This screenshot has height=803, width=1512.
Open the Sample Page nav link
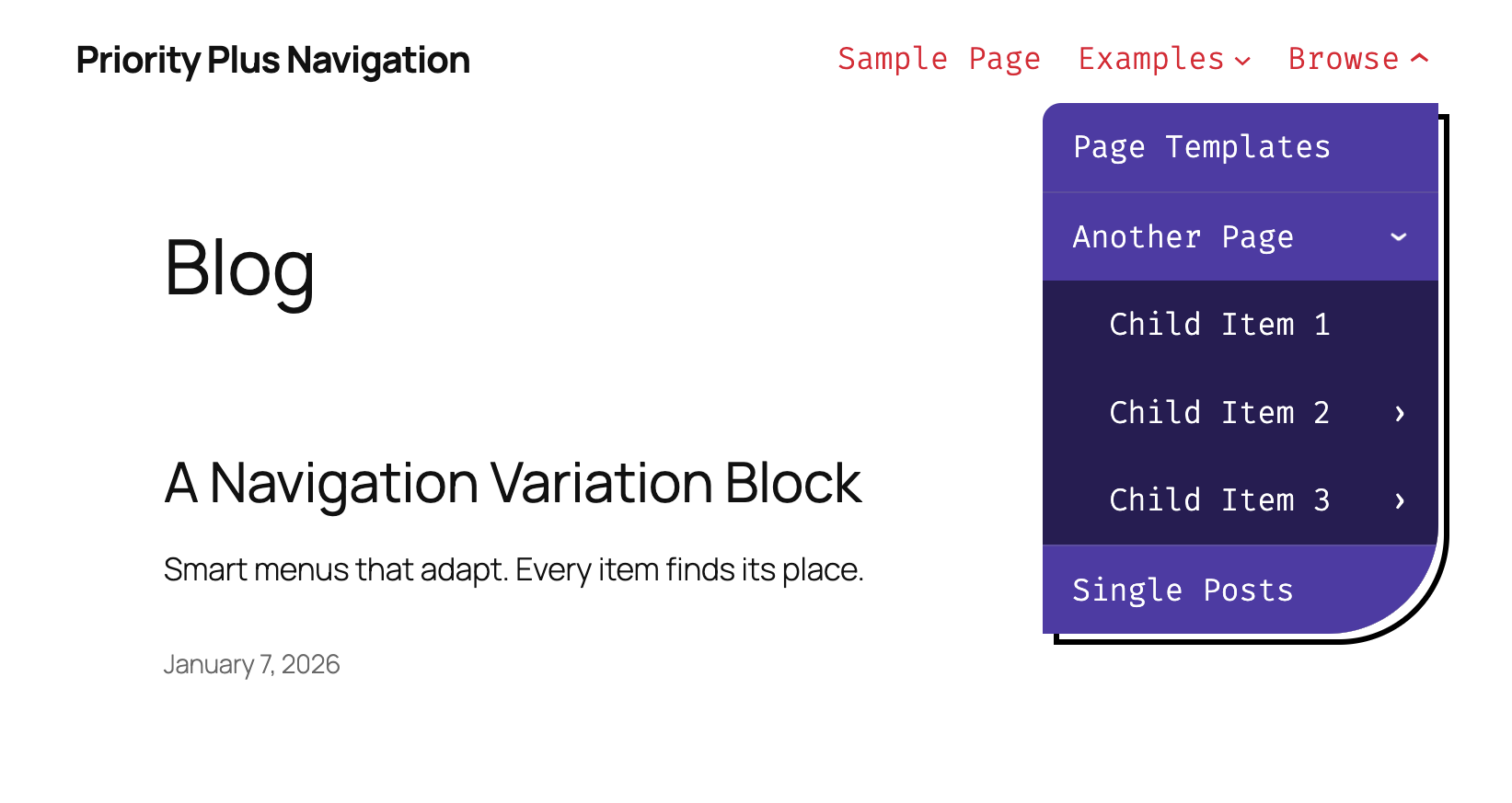939,59
